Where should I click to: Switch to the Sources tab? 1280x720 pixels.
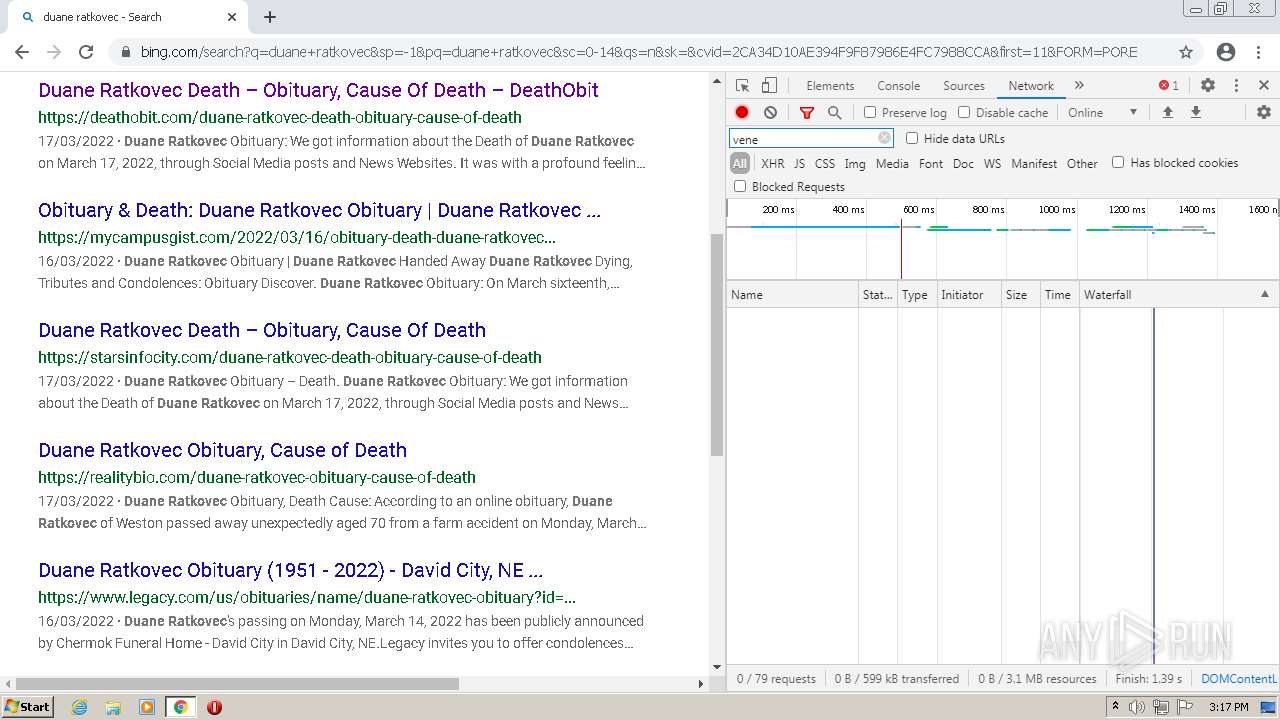[964, 86]
